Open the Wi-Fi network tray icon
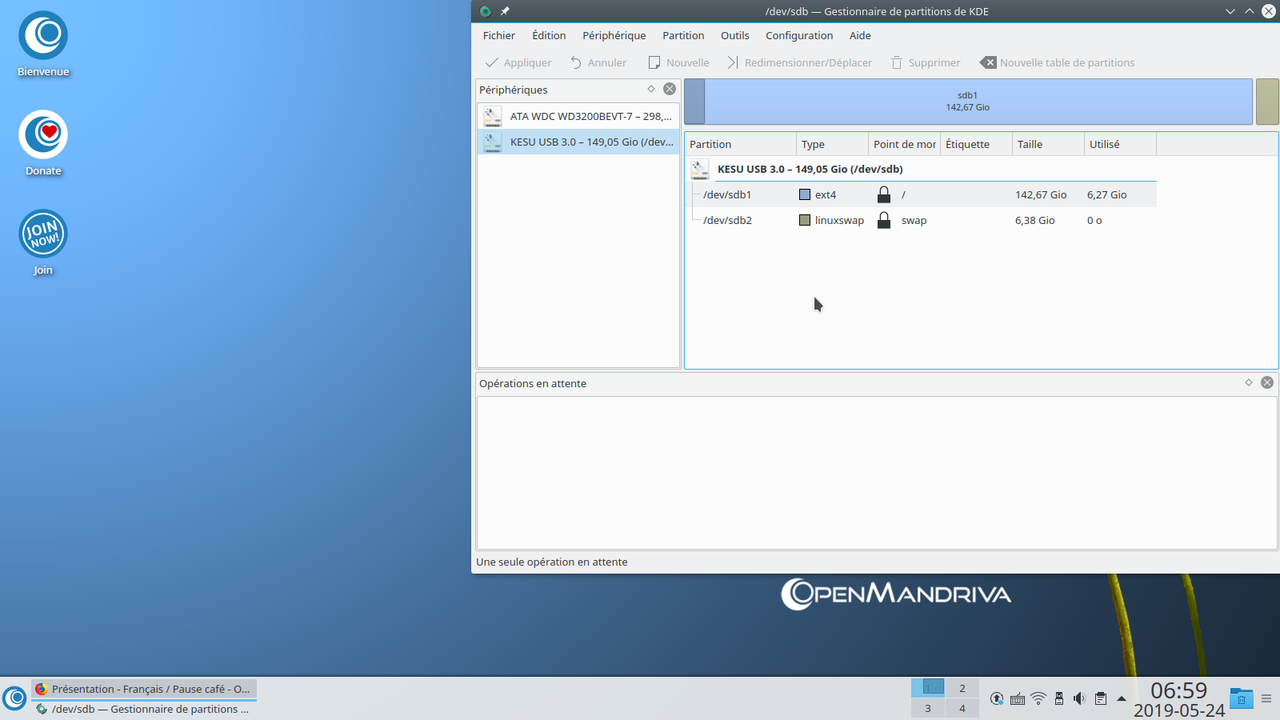Screen dimensions: 1280x720 point(1039,698)
